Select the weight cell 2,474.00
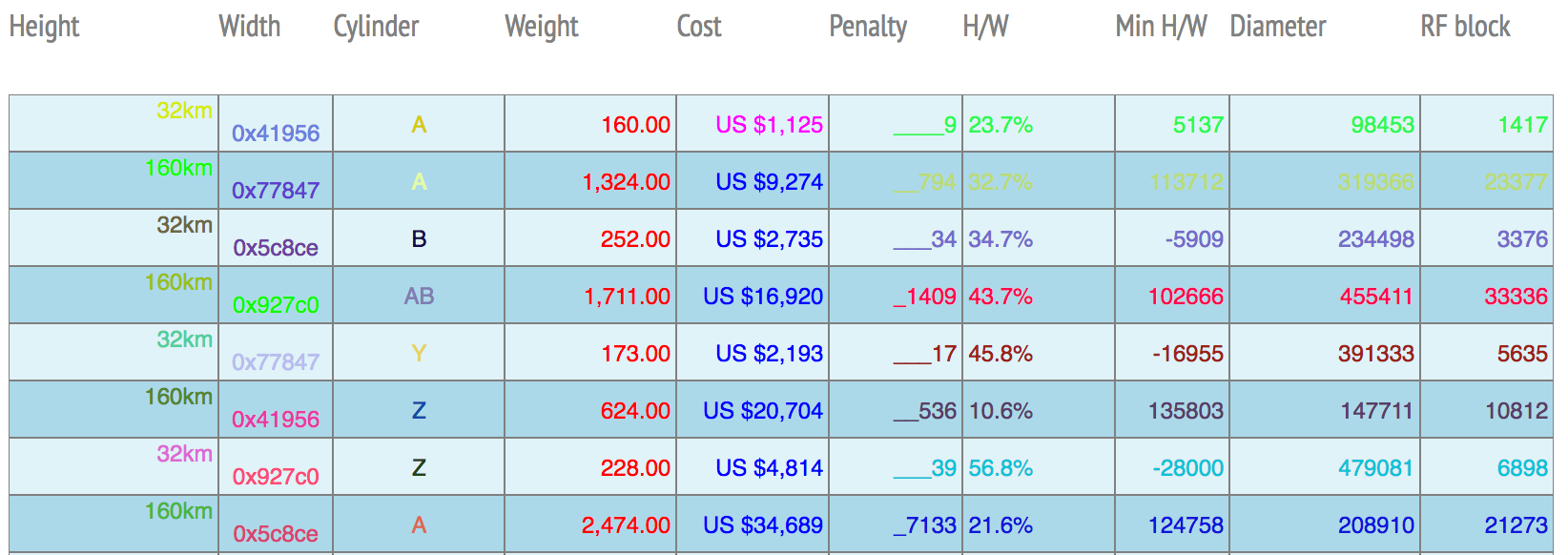The image size is (1568, 555). (x=626, y=525)
